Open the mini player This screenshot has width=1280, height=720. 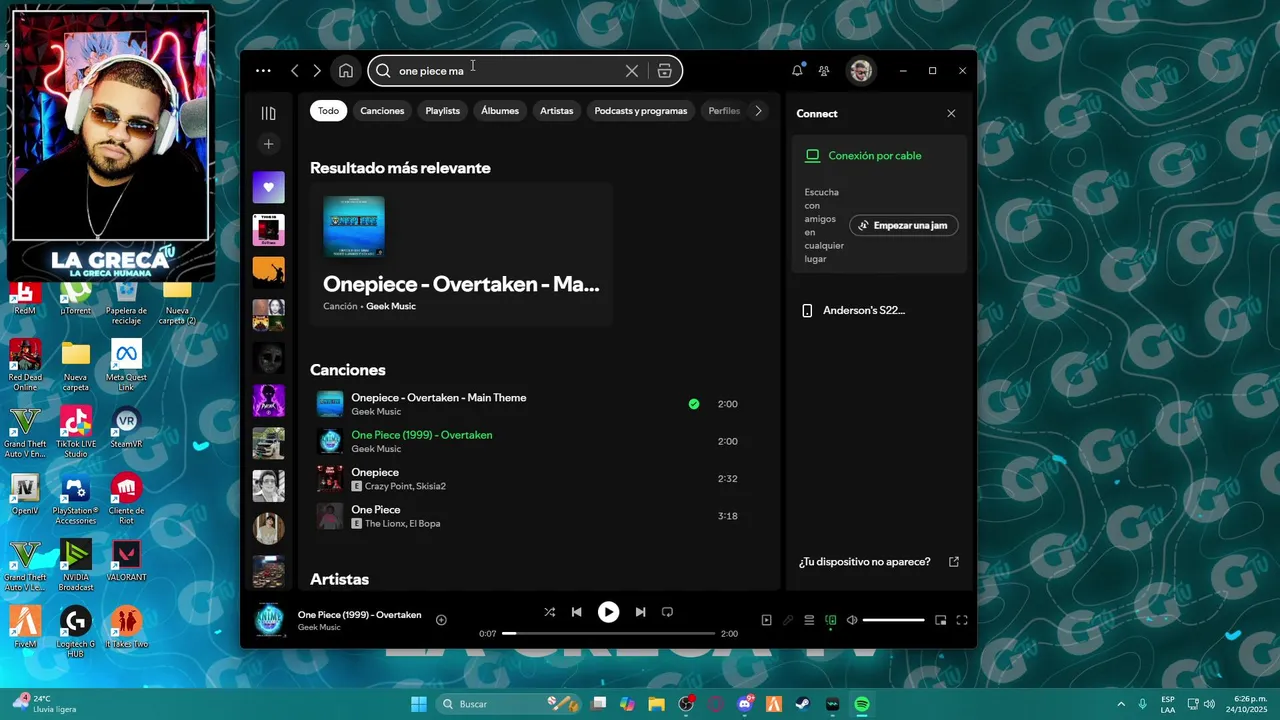pos(940,620)
